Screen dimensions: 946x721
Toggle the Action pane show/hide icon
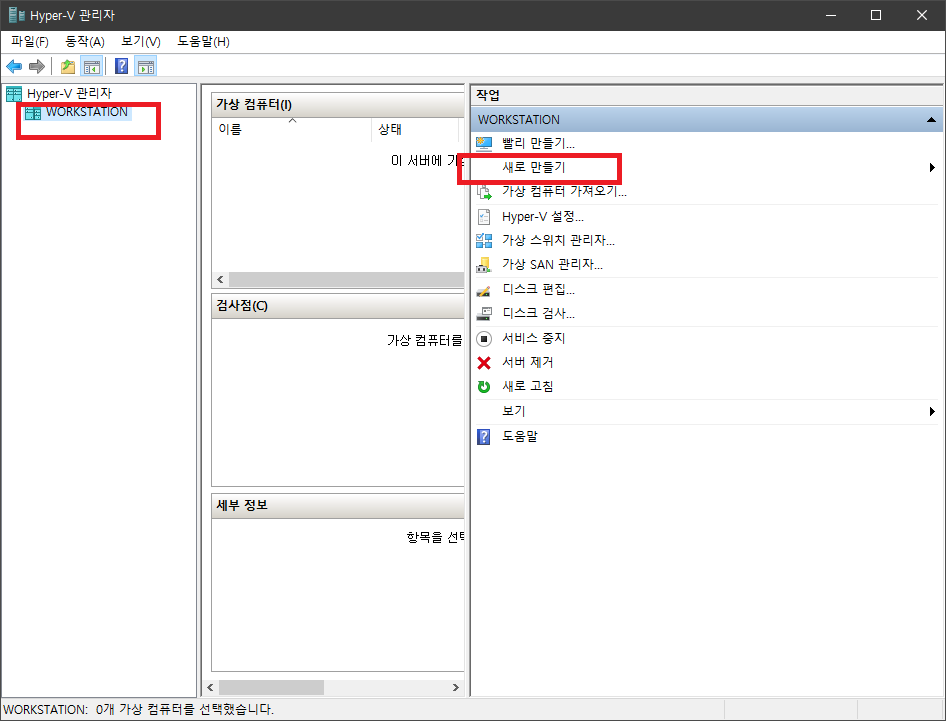pyautogui.click(x=145, y=66)
